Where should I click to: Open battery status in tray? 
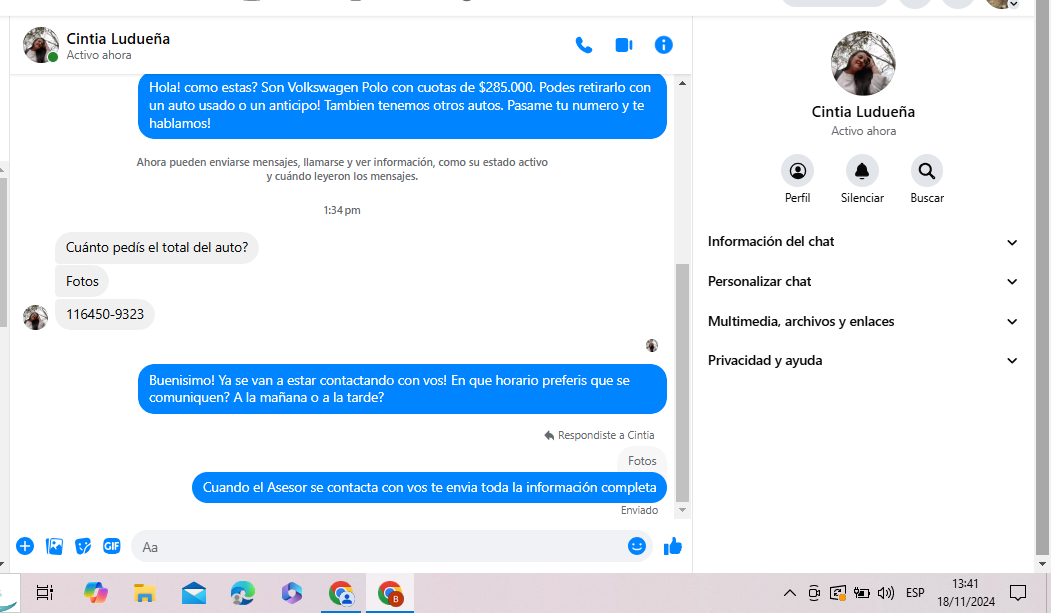pos(861,592)
